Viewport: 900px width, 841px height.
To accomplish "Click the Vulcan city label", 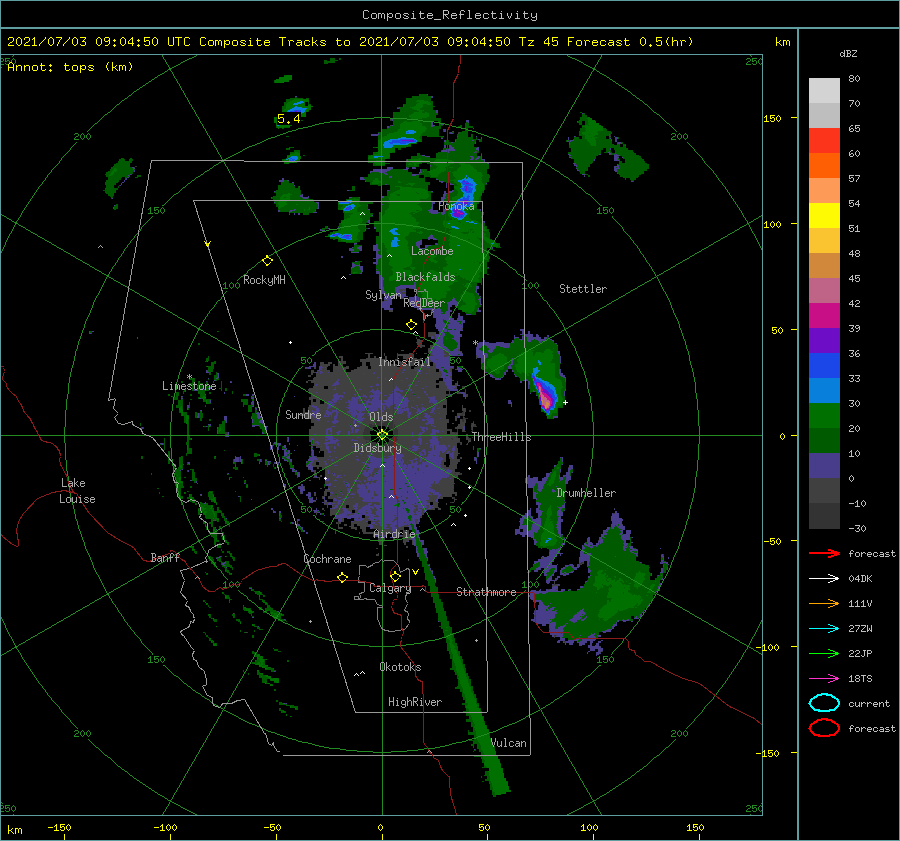I will [508, 743].
